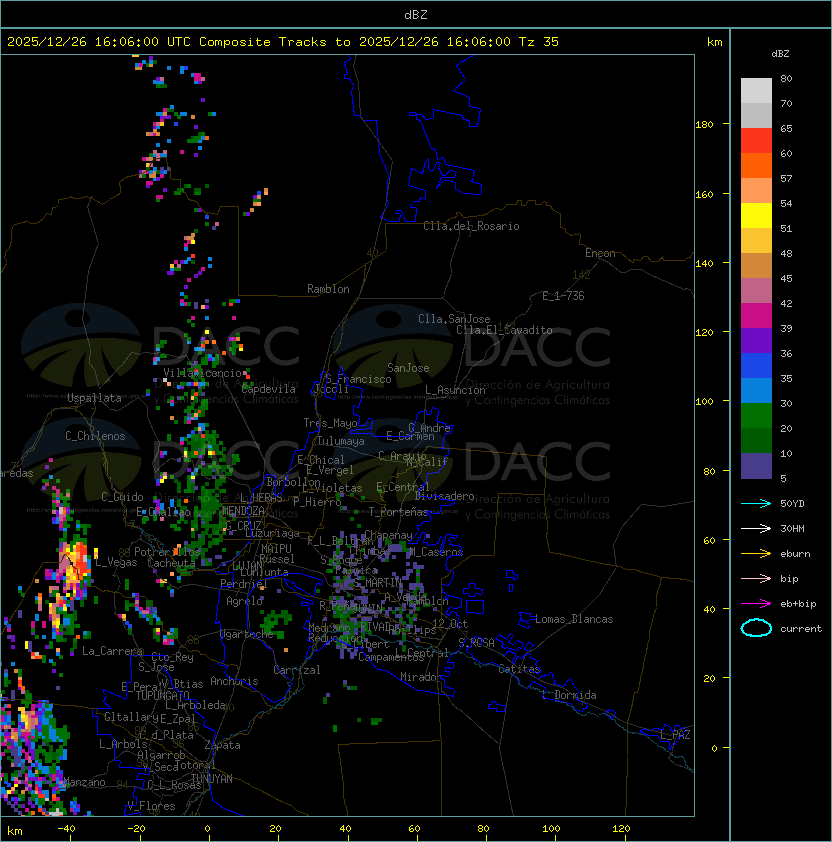
Task: Click the 180 km tick on vertical axis
Action: coord(704,125)
